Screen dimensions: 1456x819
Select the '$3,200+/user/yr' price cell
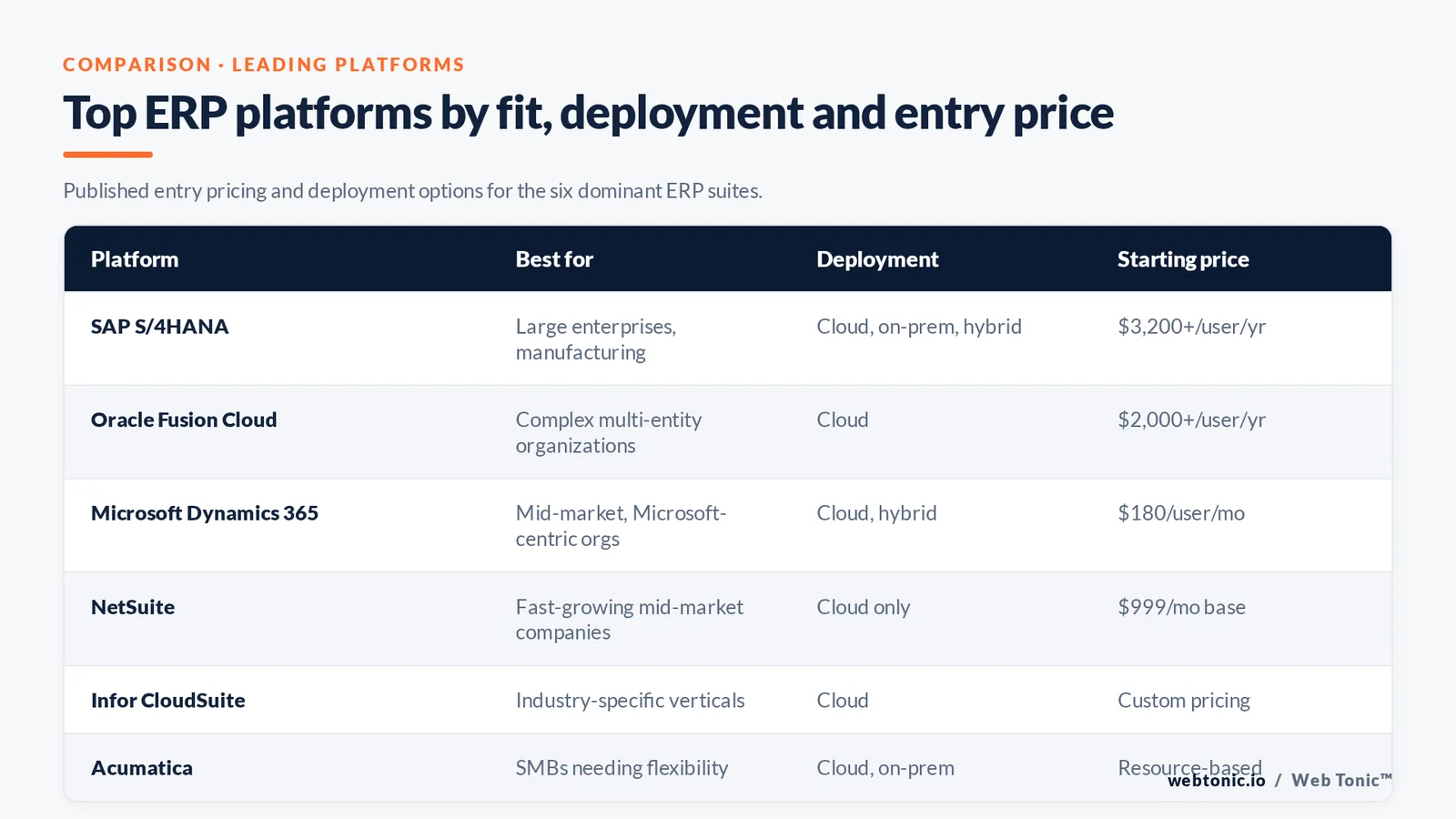(1191, 327)
